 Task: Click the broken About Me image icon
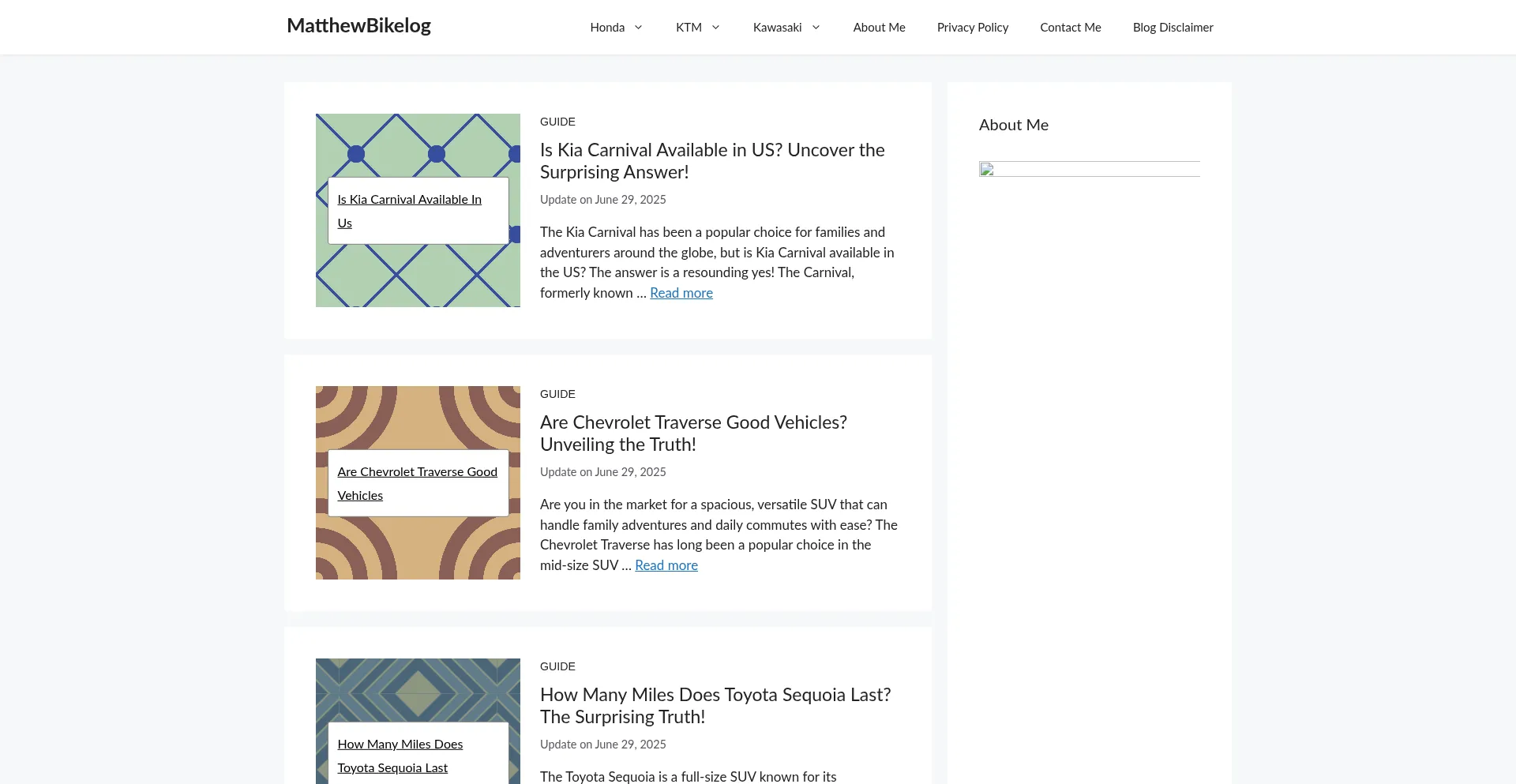click(x=987, y=169)
